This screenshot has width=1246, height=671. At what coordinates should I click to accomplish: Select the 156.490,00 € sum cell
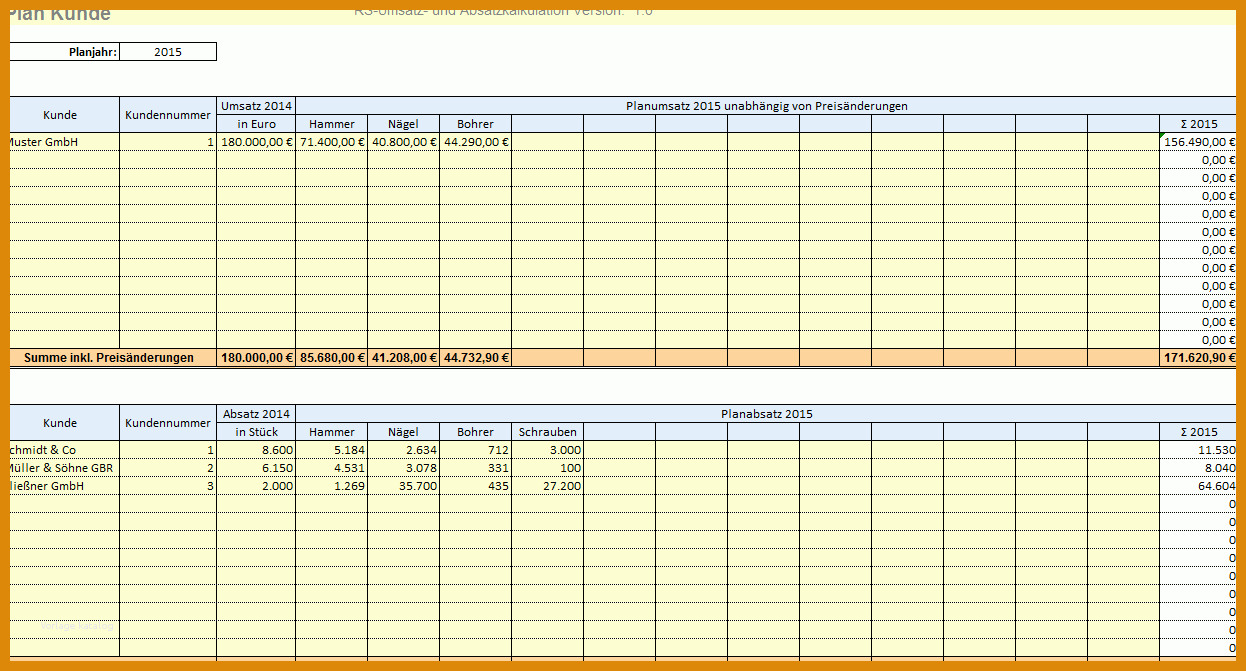(x=1198, y=141)
